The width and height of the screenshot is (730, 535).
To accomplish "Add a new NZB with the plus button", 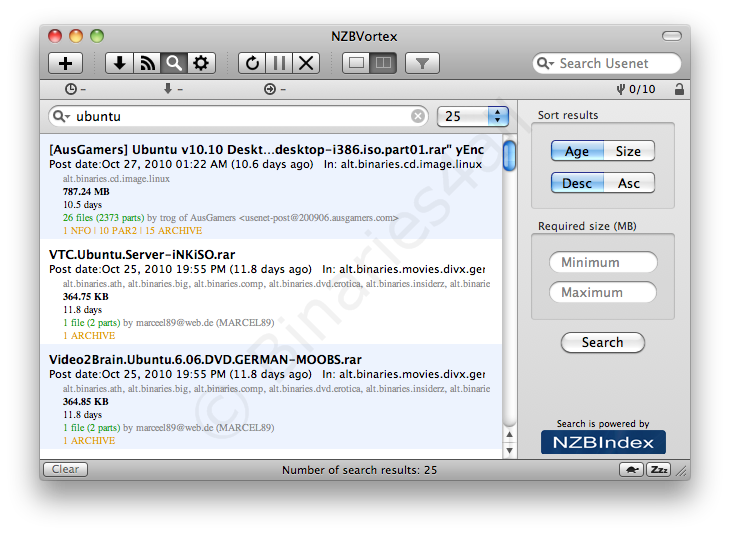I will pyautogui.click(x=66, y=63).
